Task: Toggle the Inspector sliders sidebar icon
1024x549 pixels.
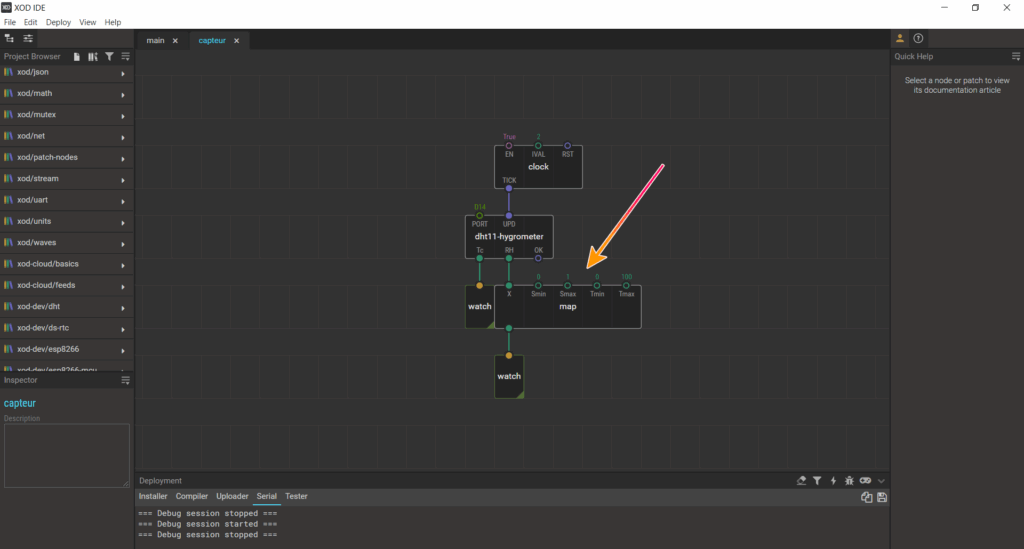Action: pos(28,39)
